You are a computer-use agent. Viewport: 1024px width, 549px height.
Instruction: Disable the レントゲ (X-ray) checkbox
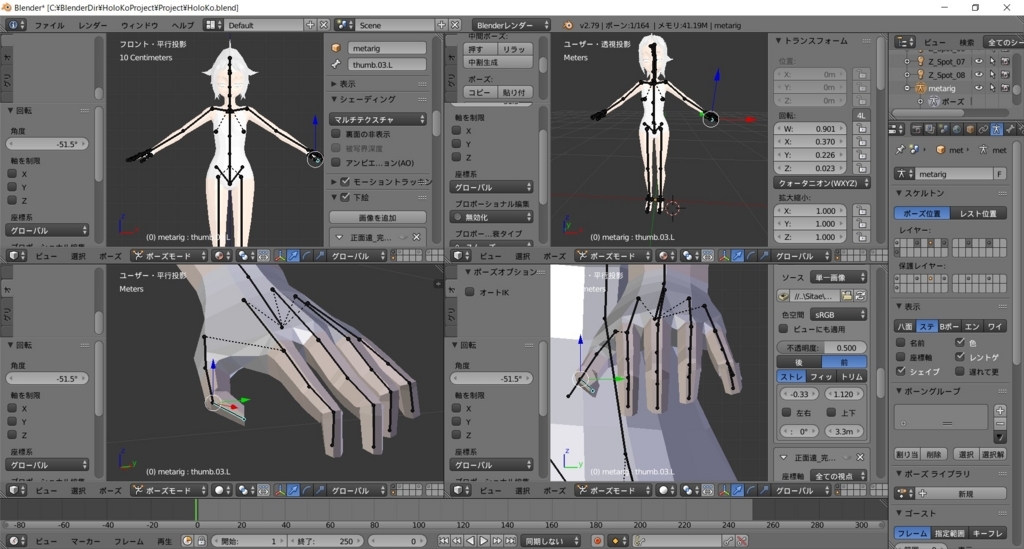pos(960,357)
